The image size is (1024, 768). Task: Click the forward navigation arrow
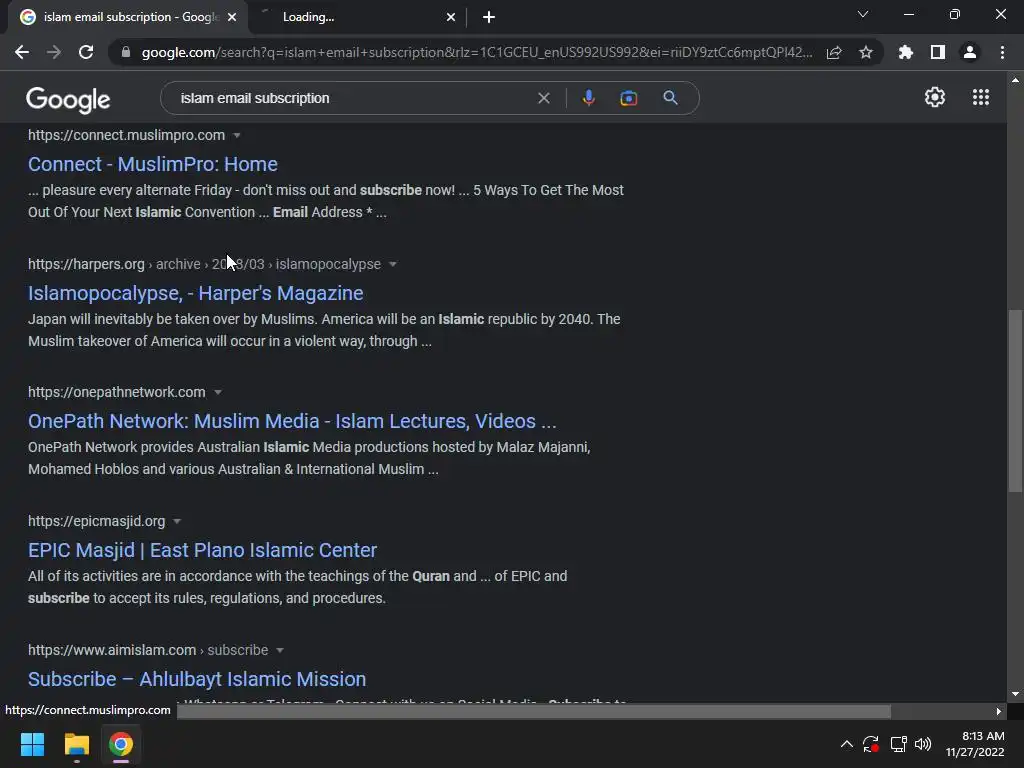(x=54, y=52)
